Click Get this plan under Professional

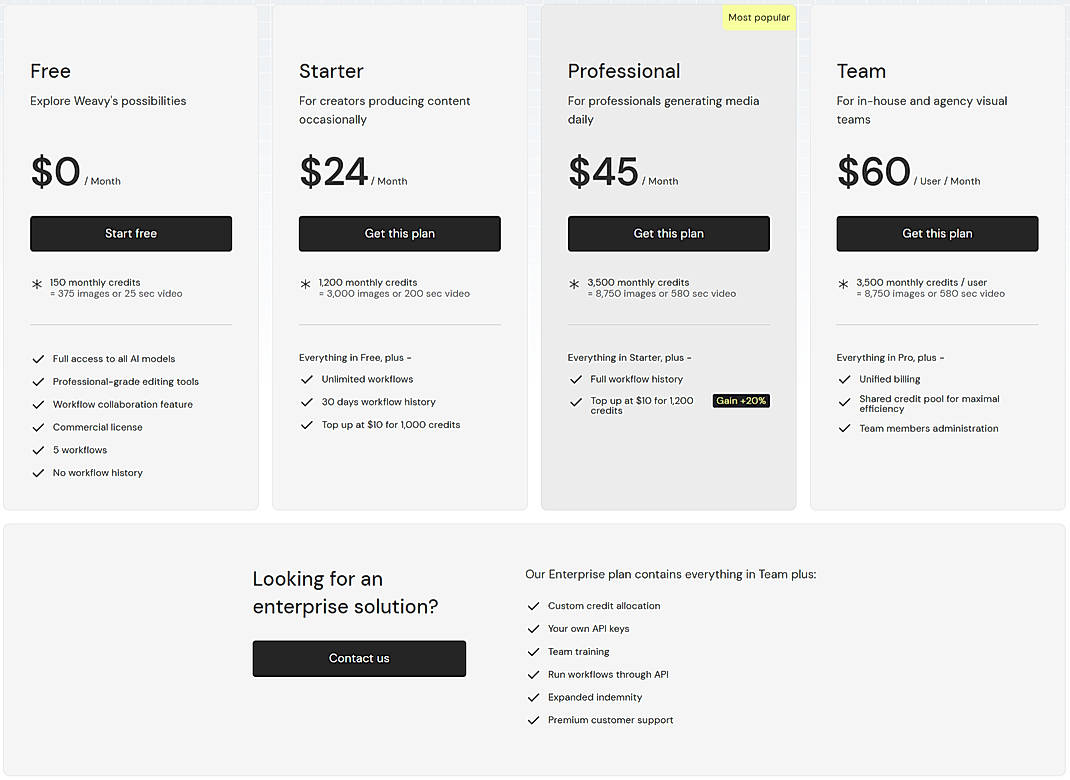point(668,233)
